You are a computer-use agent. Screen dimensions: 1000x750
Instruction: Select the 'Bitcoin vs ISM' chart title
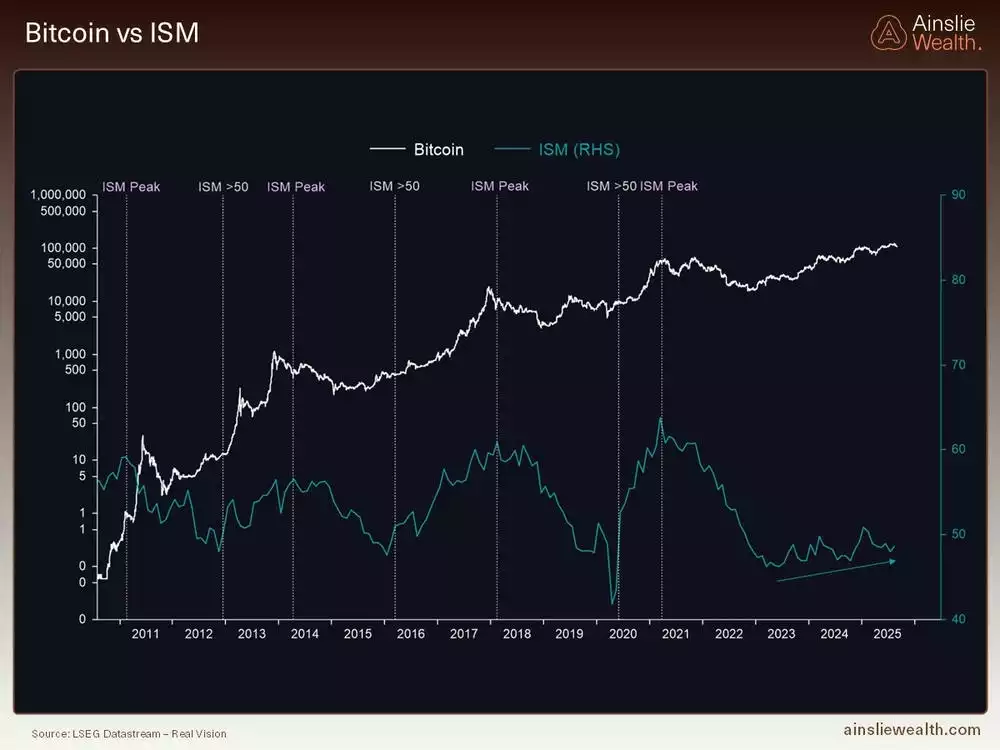pyautogui.click(x=113, y=33)
